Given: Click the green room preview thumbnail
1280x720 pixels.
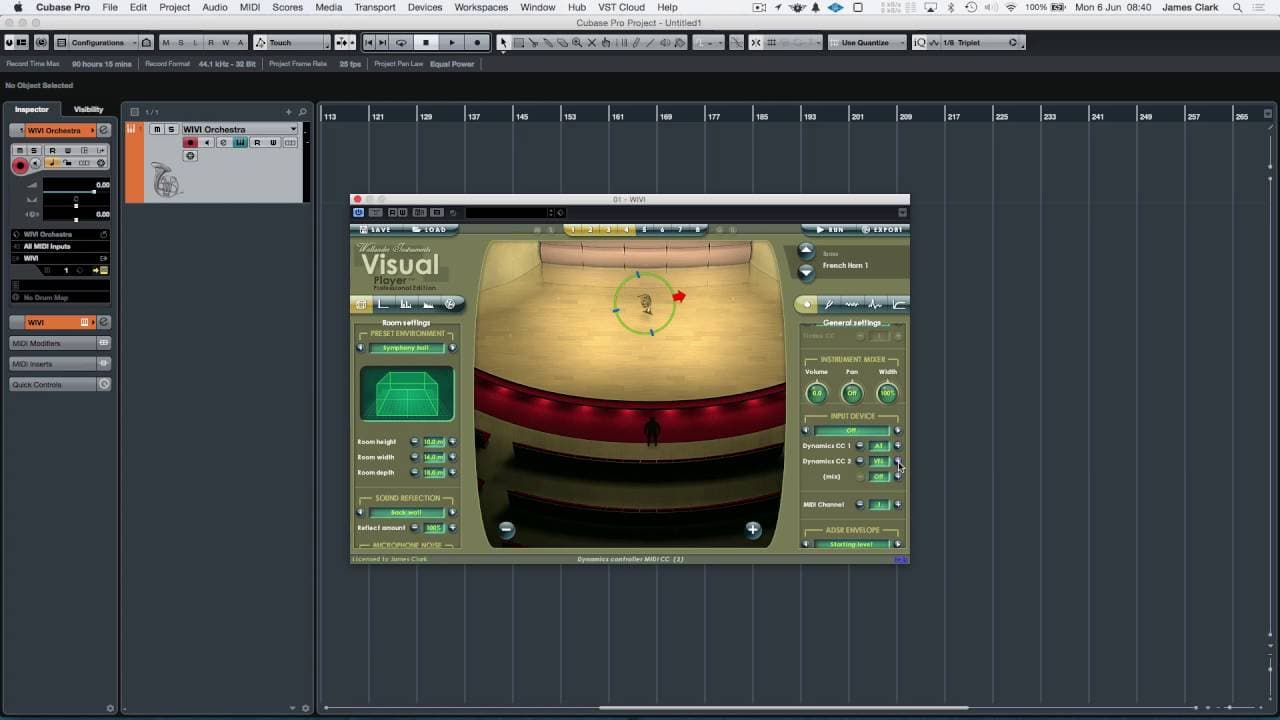Looking at the screenshot, I should click(x=407, y=393).
